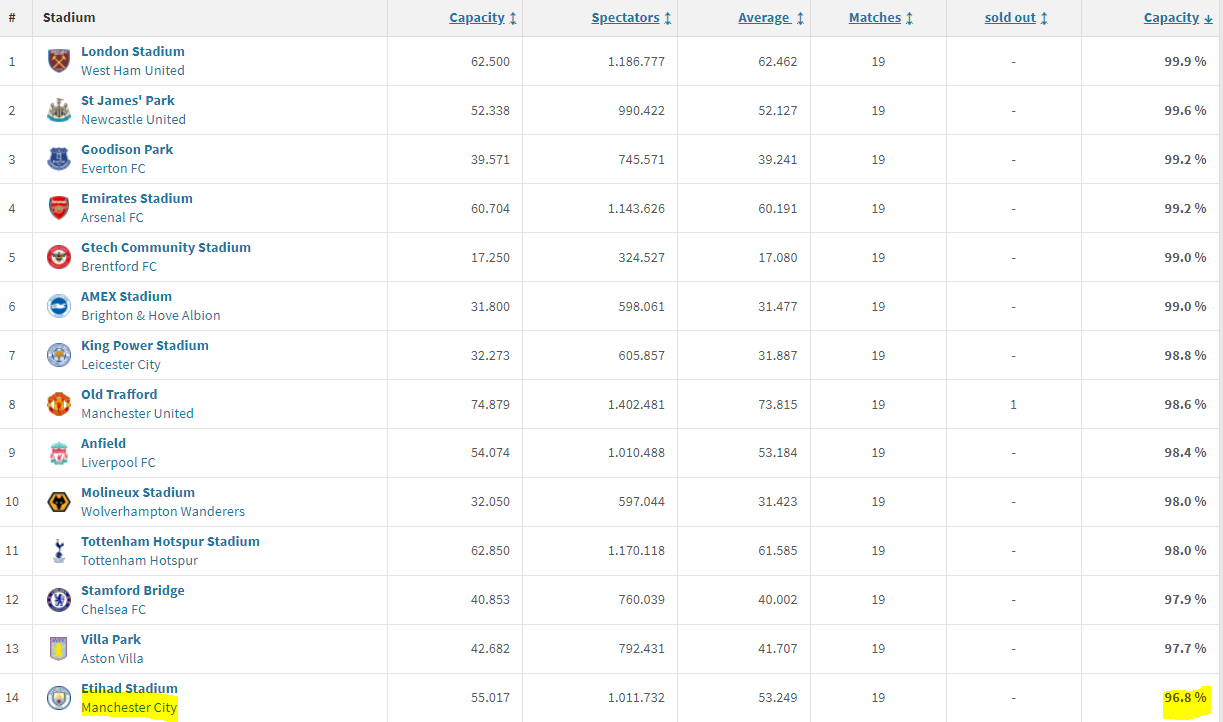
Task: Click the Aston Villa club name
Action: point(112,659)
